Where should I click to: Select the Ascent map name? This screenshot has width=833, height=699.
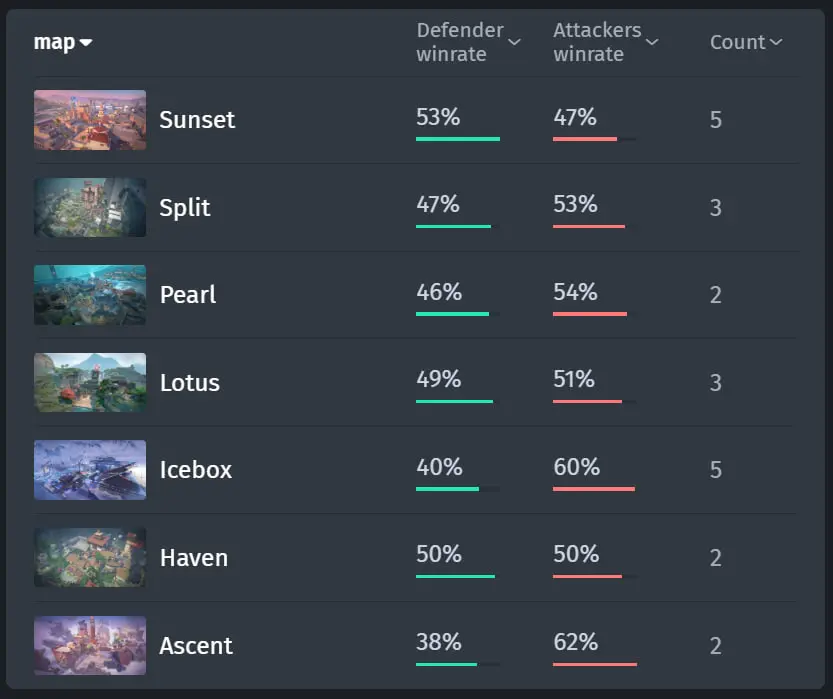pyautogui.click(x=196, y=645)
